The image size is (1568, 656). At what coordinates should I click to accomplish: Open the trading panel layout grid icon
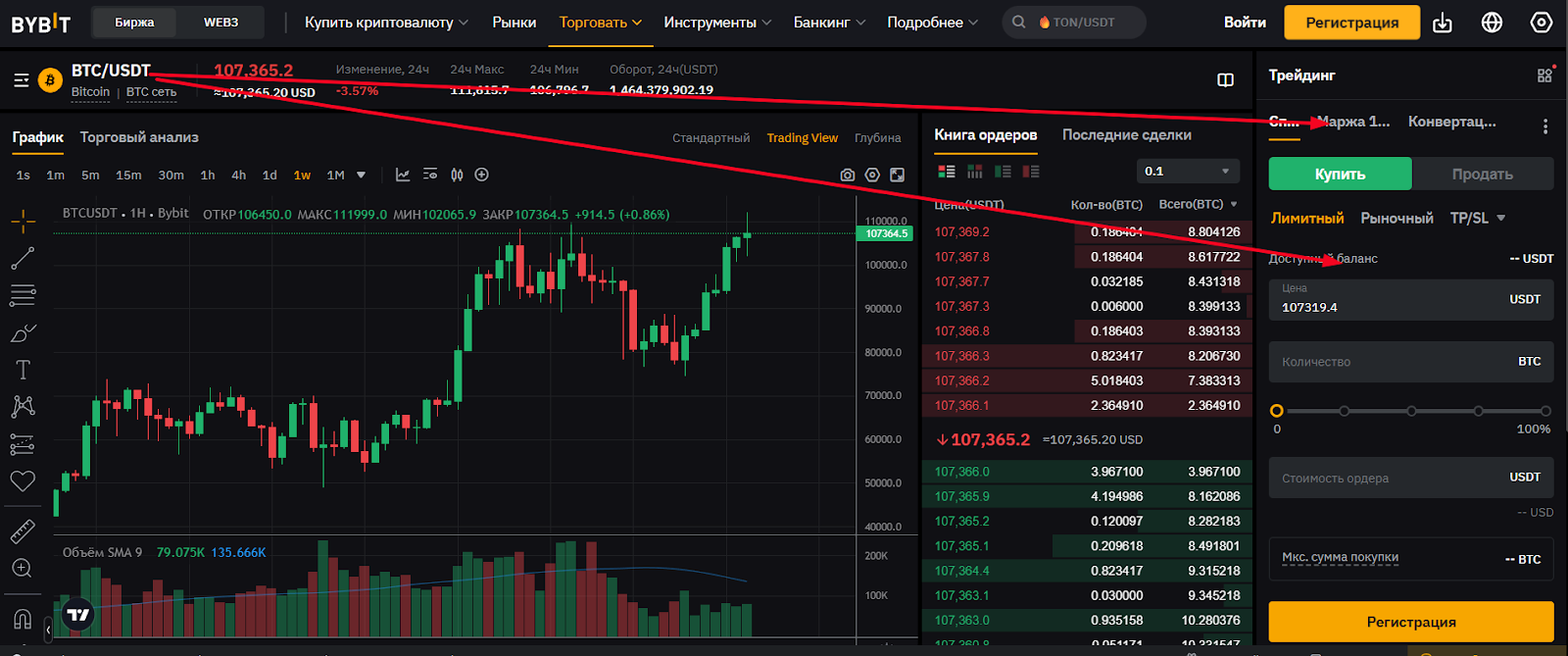pyautogui.click(x=1545, y=75)
